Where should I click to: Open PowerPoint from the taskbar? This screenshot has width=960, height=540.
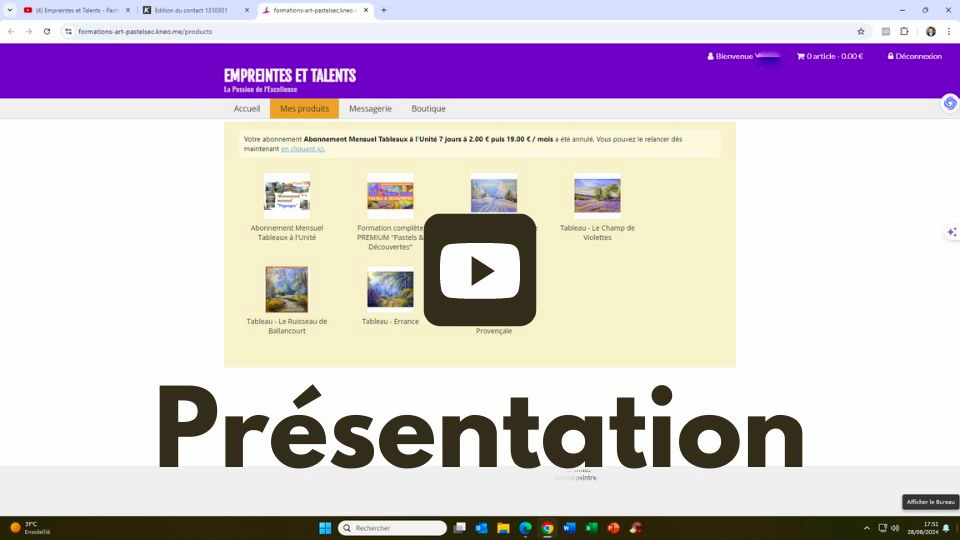click(613, 528)
